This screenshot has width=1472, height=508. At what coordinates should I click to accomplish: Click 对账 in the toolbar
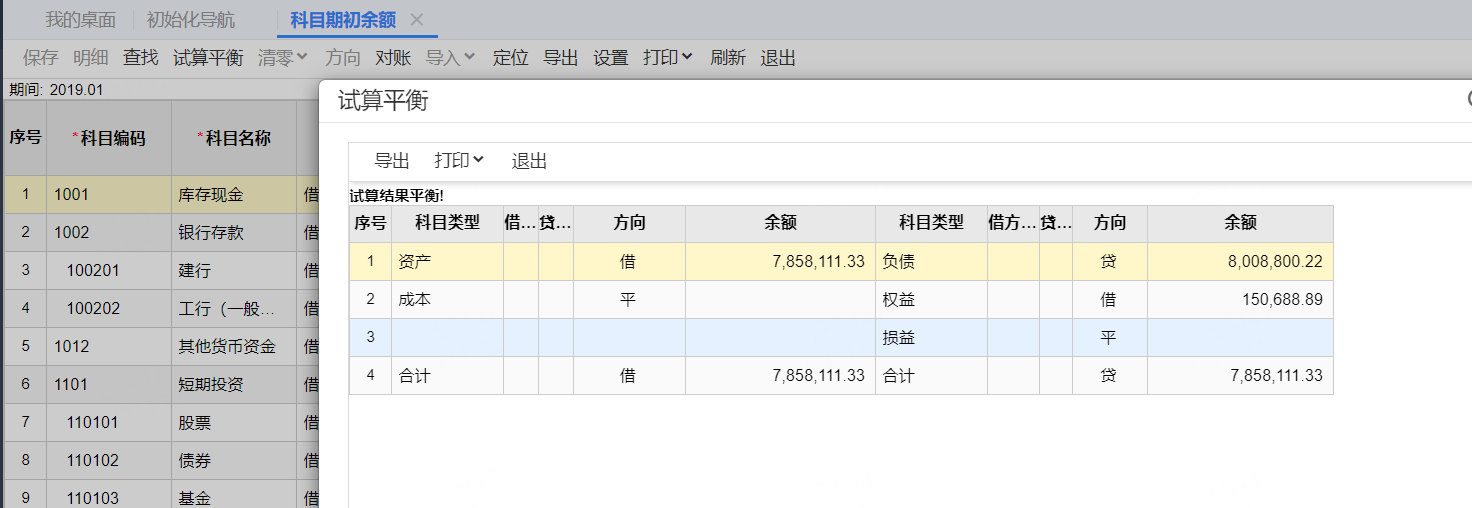click(393, 58)
